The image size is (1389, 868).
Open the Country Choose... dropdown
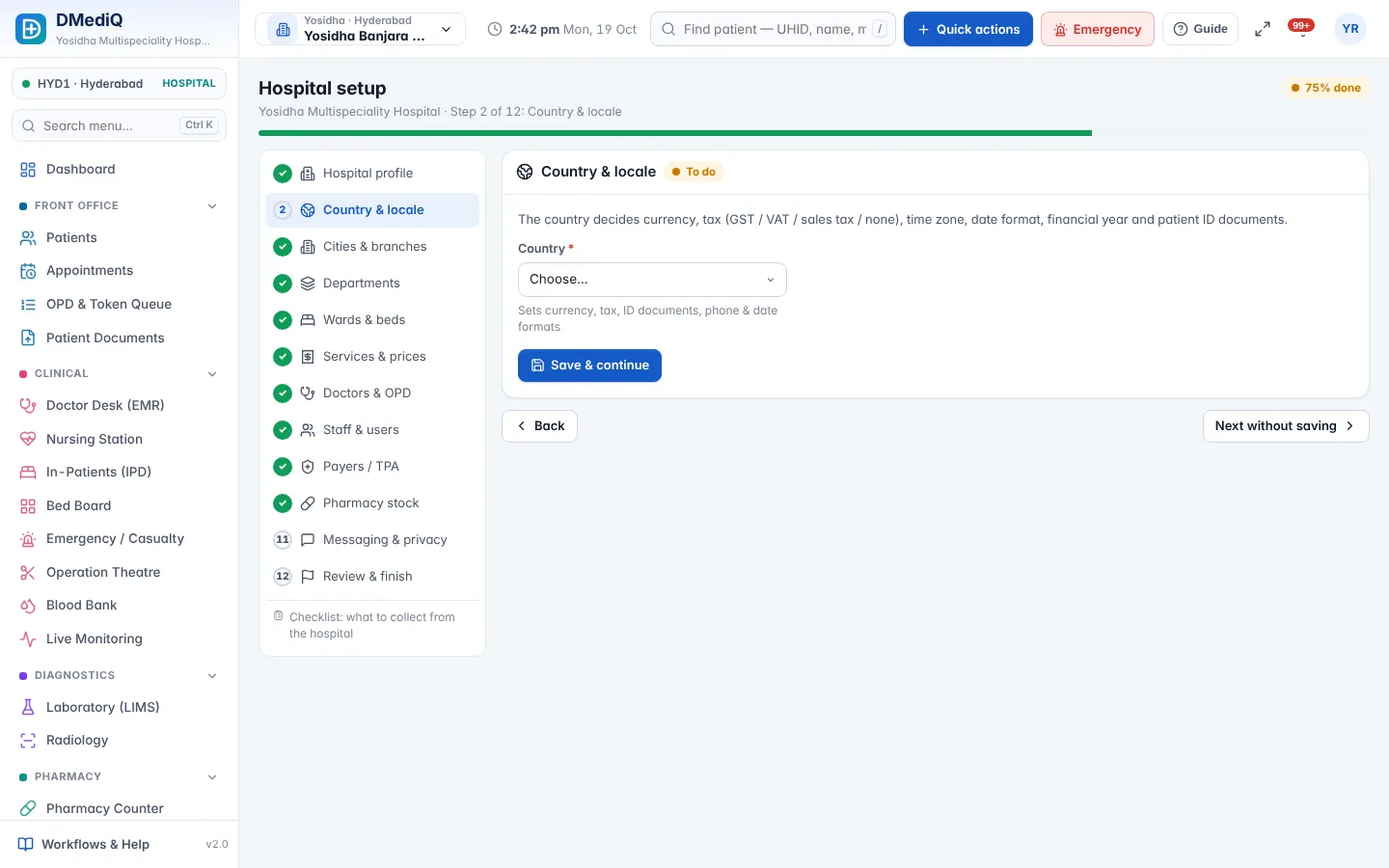point(652,280)
